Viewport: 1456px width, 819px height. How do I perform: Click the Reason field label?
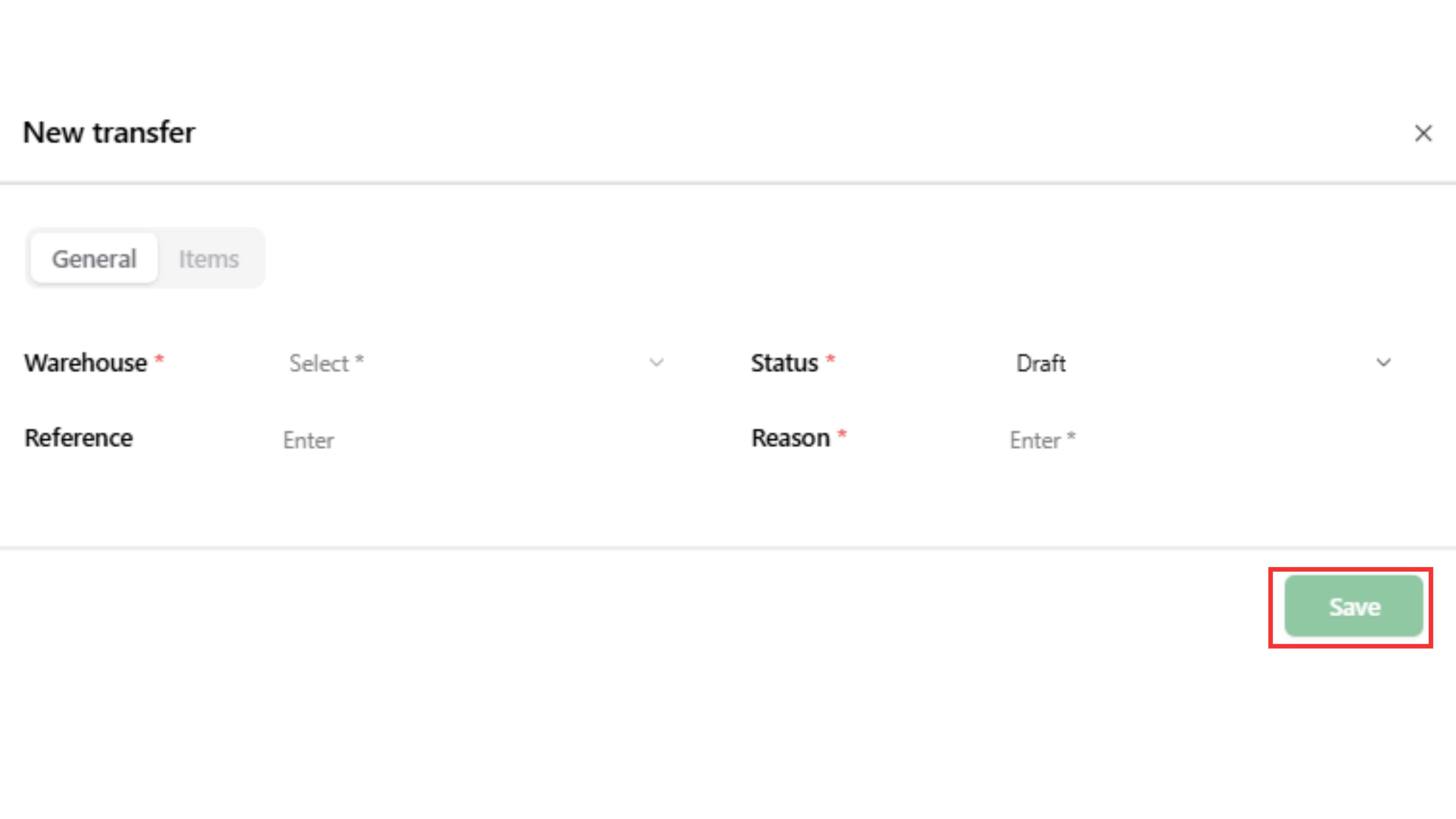pos(790,438)
